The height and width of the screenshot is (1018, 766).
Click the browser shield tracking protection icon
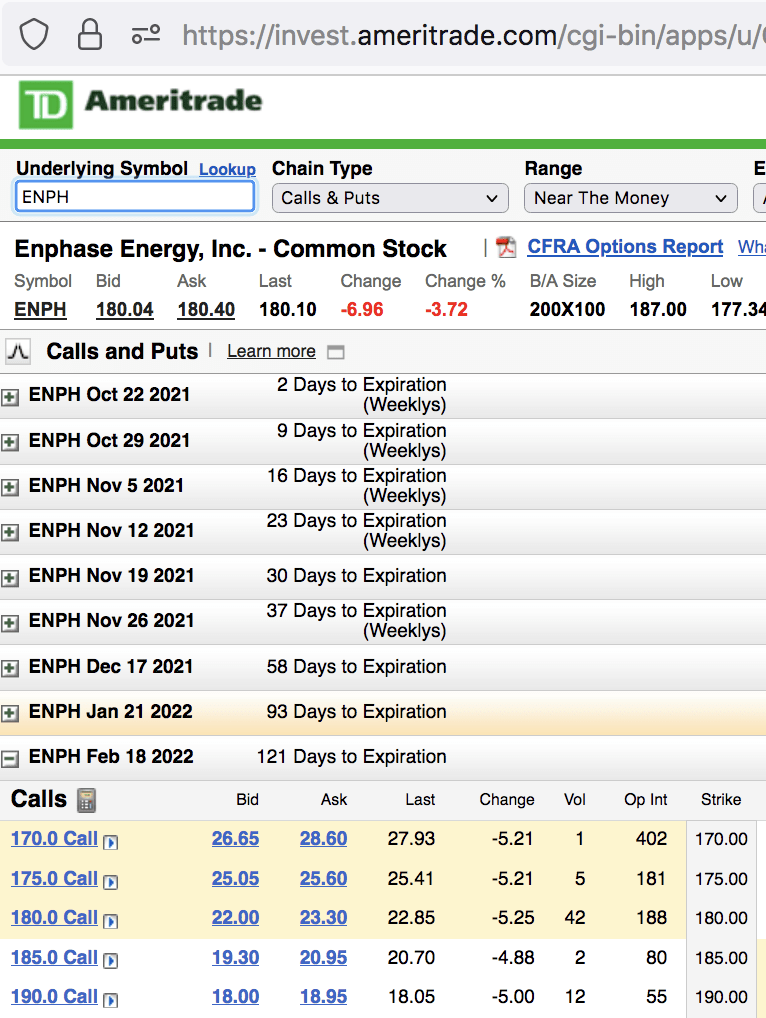click(x=35, y=36)
